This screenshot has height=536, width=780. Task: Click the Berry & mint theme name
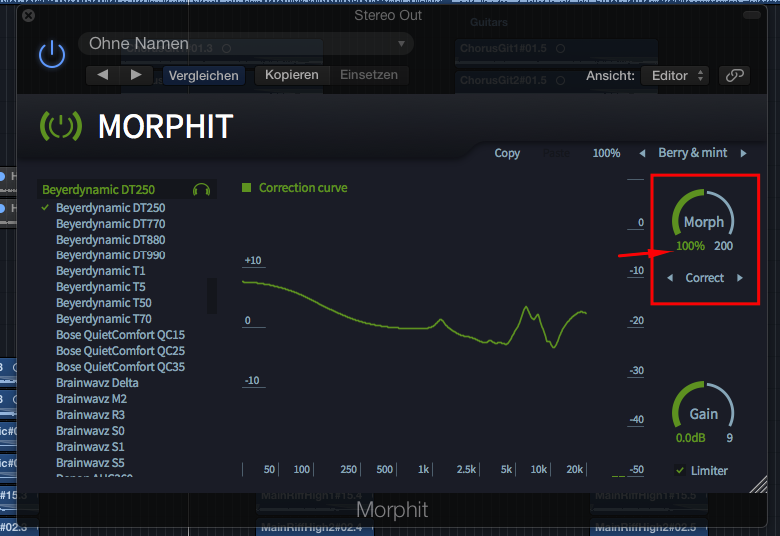692,153
